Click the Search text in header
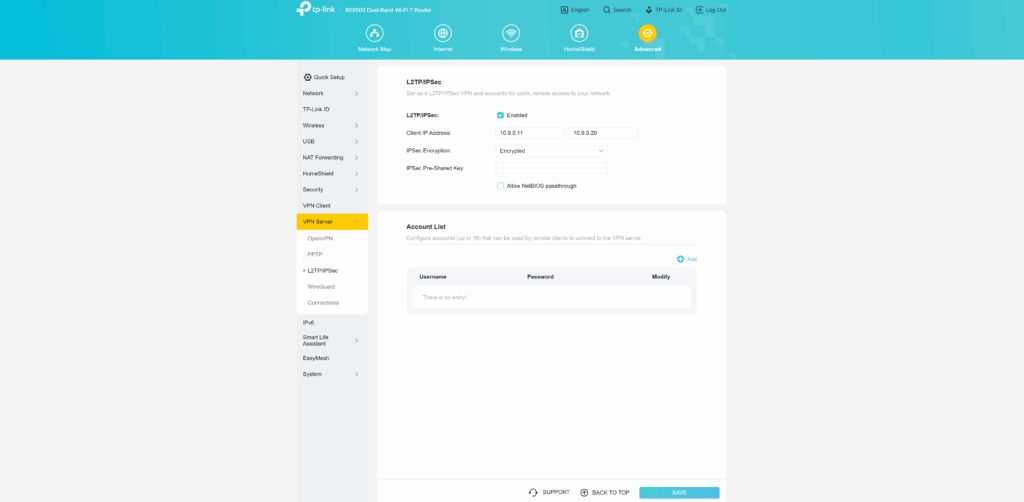The image size is (1024, 502). tap(622, 10)
